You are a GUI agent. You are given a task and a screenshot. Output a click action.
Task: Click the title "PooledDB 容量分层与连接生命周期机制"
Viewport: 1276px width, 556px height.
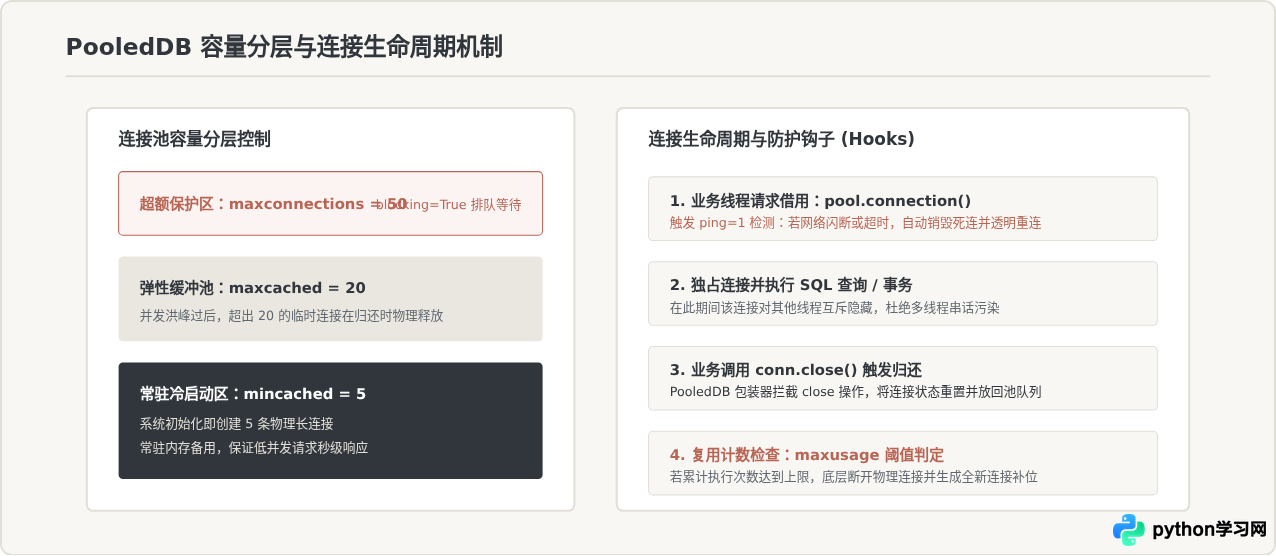click(x=284, y=47)
